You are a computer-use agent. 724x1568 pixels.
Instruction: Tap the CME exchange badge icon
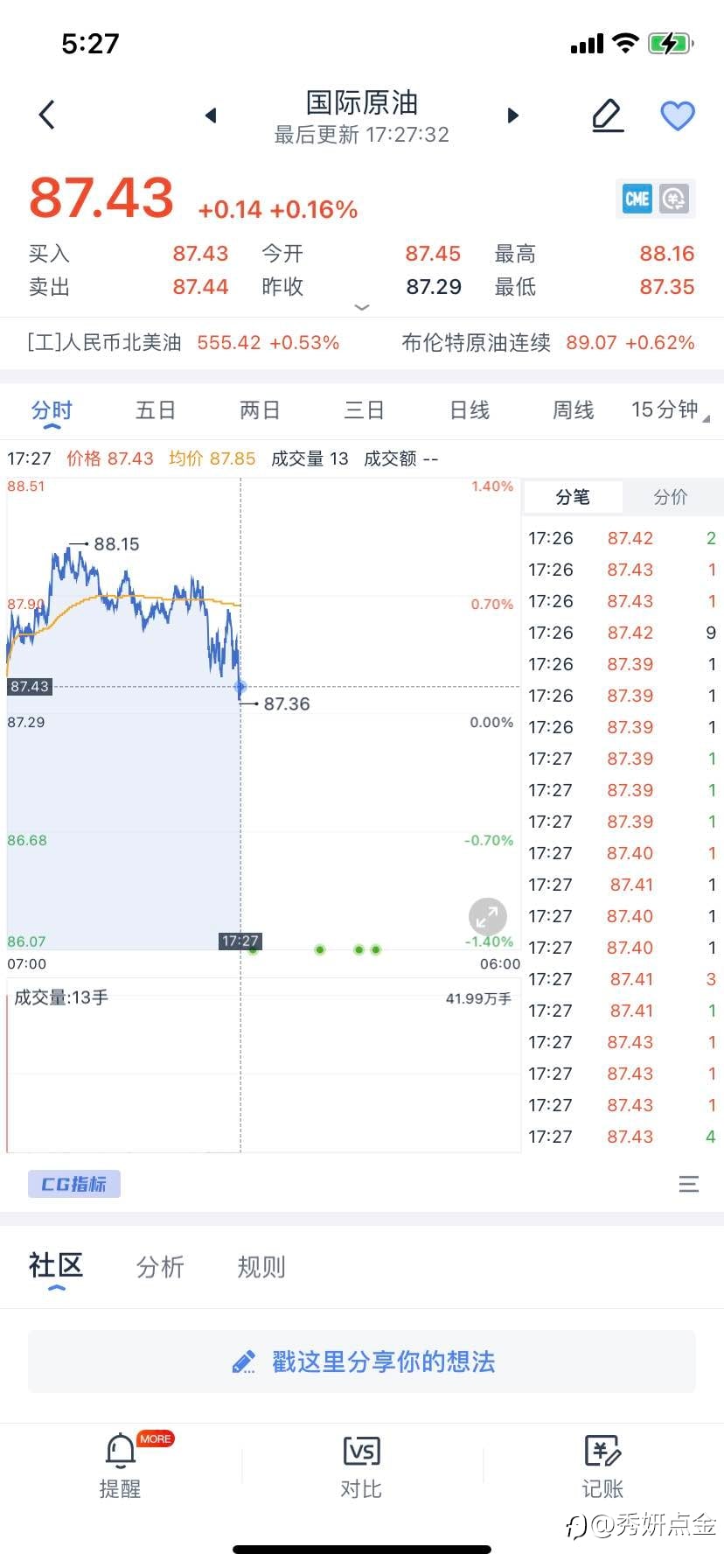click(x=637, y=199)
